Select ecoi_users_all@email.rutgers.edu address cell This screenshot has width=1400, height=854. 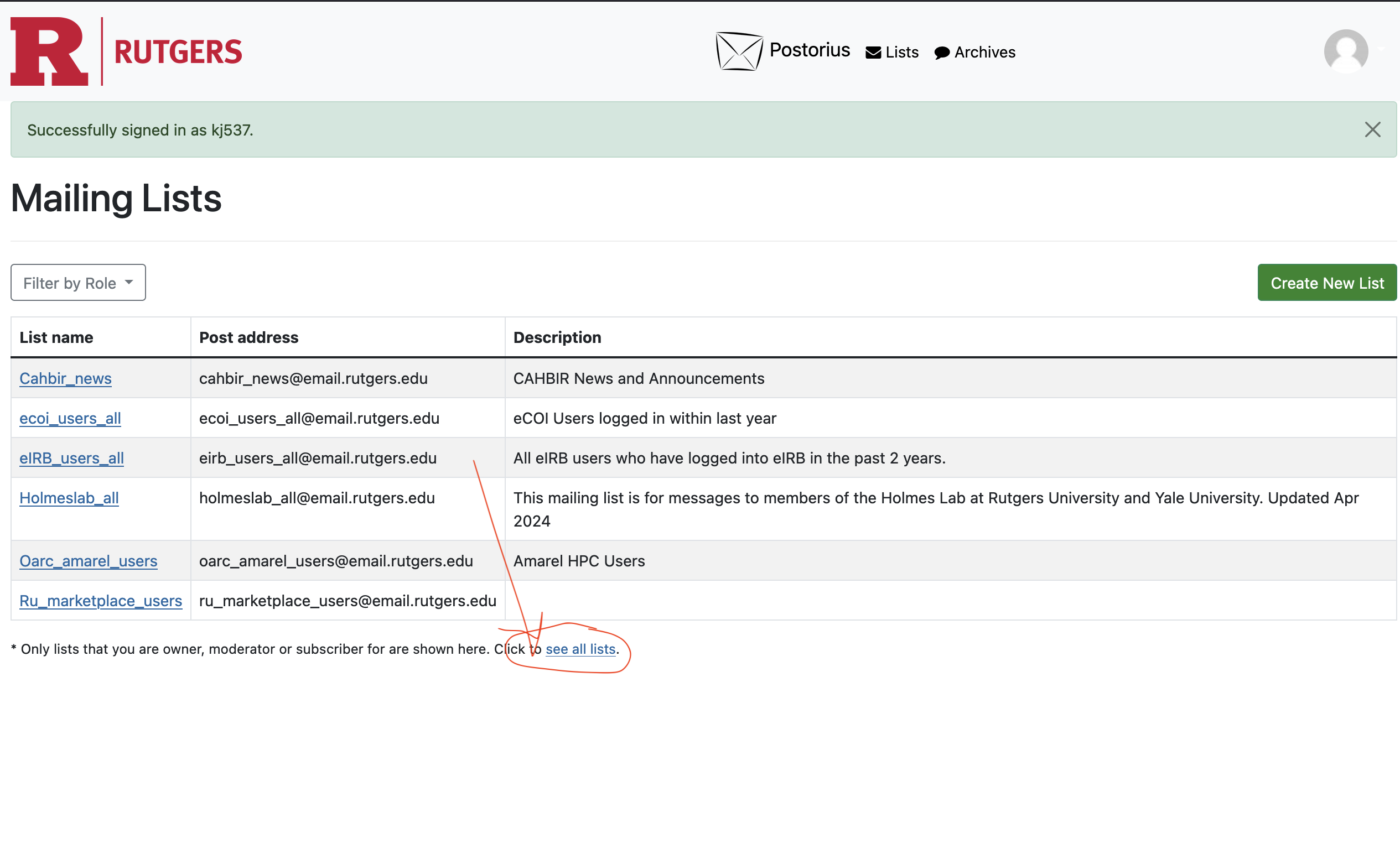click(x=348, y=418)
